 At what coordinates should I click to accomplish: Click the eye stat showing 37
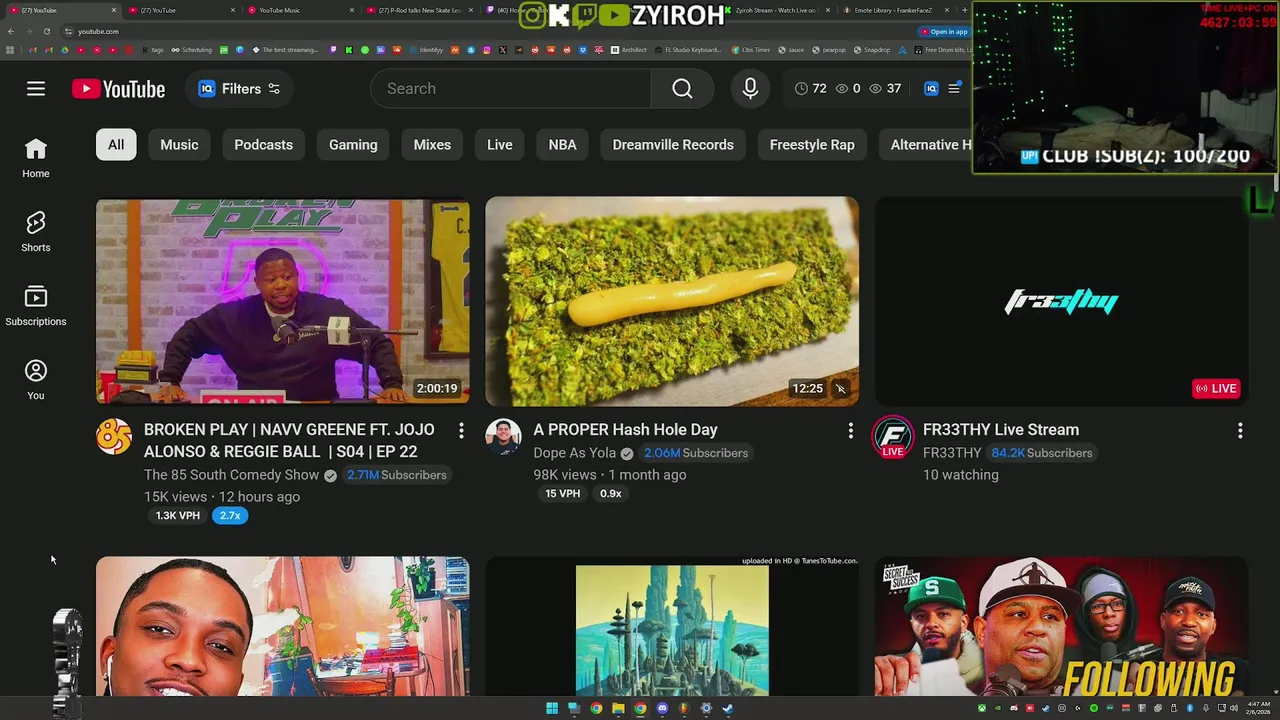click(885, 89)
